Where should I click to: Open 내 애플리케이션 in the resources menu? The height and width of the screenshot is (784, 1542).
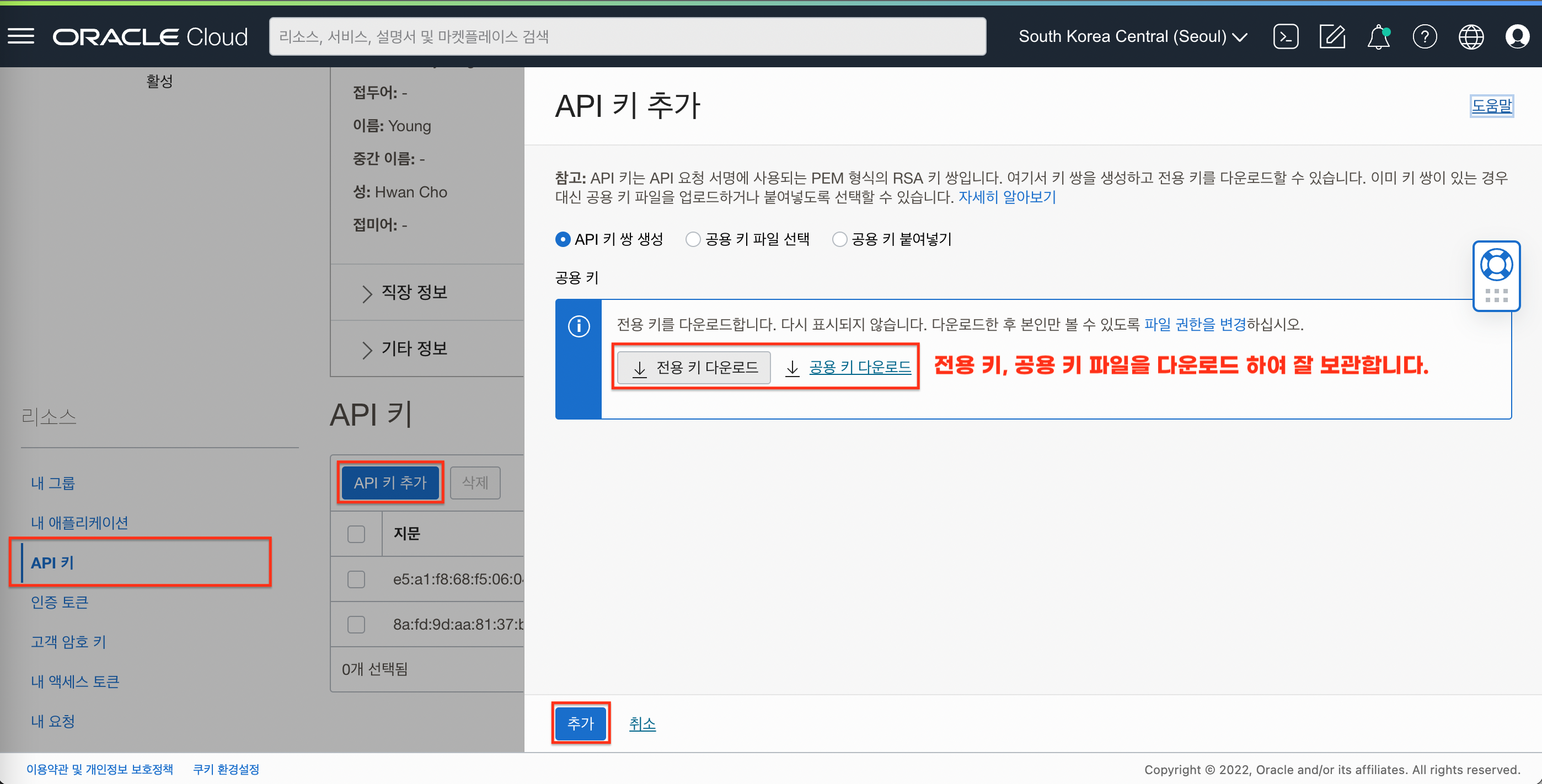point(79,523)
